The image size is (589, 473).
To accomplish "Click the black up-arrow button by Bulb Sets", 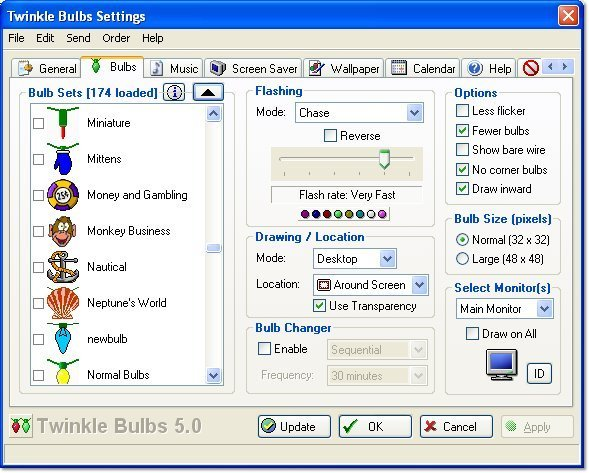I will pyautogui.click(x=208, y=92).
